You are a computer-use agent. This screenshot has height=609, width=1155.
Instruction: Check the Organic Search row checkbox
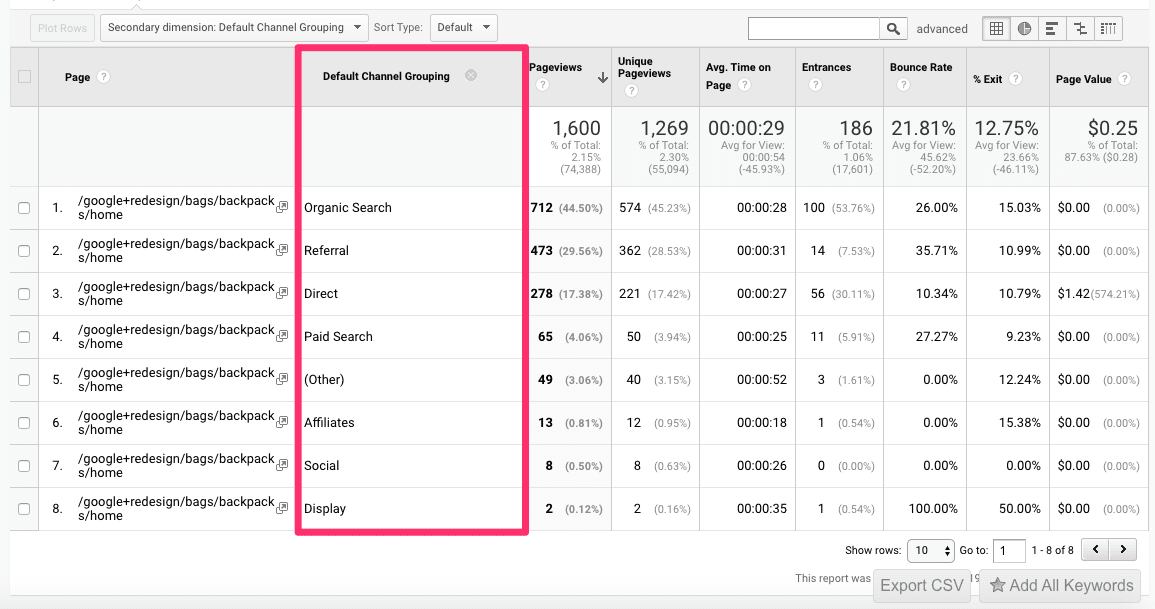pos(24,208)
